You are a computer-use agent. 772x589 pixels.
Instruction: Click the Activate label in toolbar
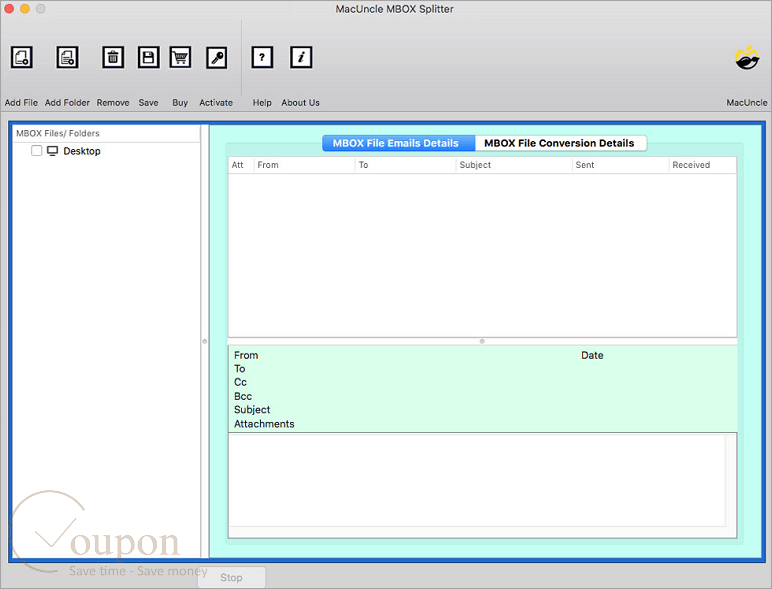[216, 102]
